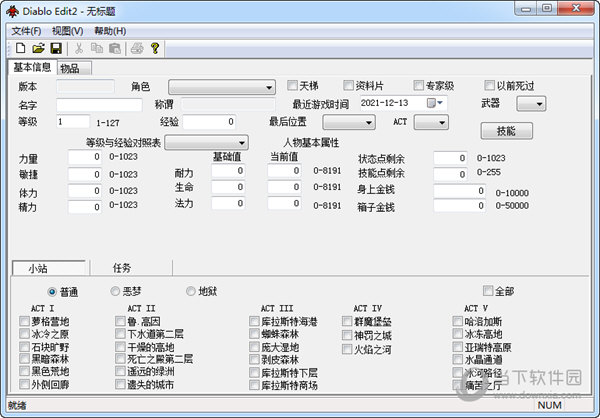This screenshot has height=418, width=600.
Task: Select the 地狱 difficulty radio button
Action: (x=191, y=291)
